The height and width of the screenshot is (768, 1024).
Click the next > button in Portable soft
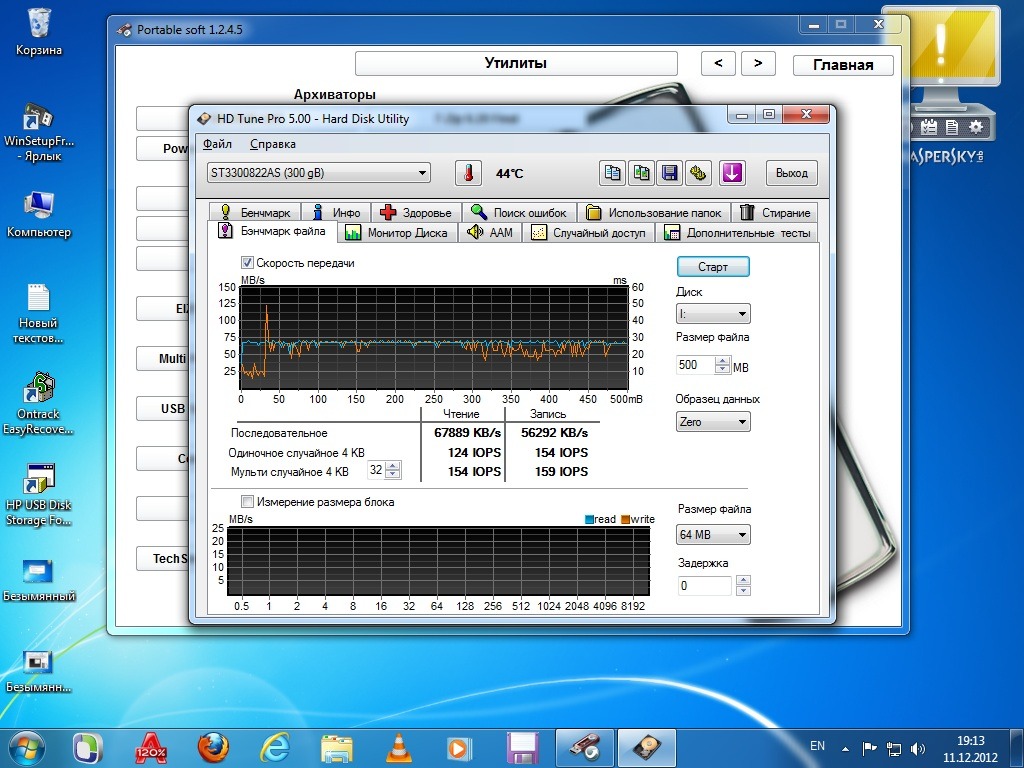click(x=758, y=63)
